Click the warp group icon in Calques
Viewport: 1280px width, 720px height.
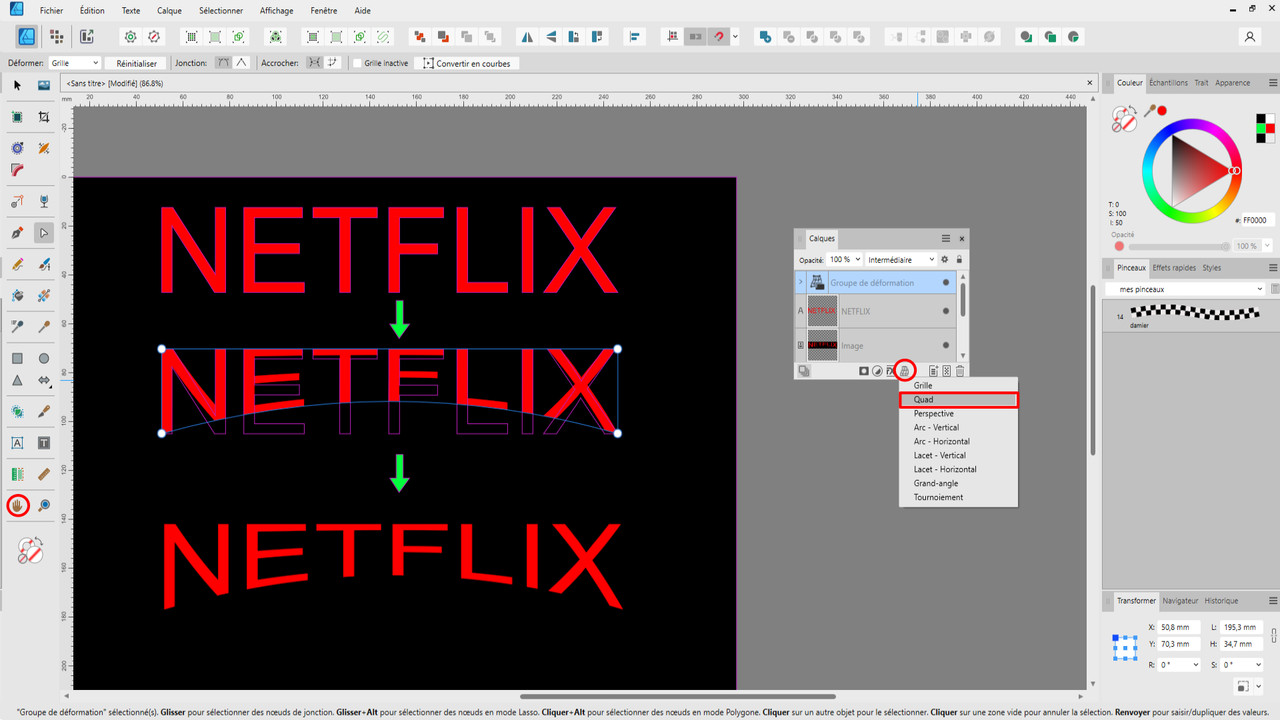(x=904, y=371)
